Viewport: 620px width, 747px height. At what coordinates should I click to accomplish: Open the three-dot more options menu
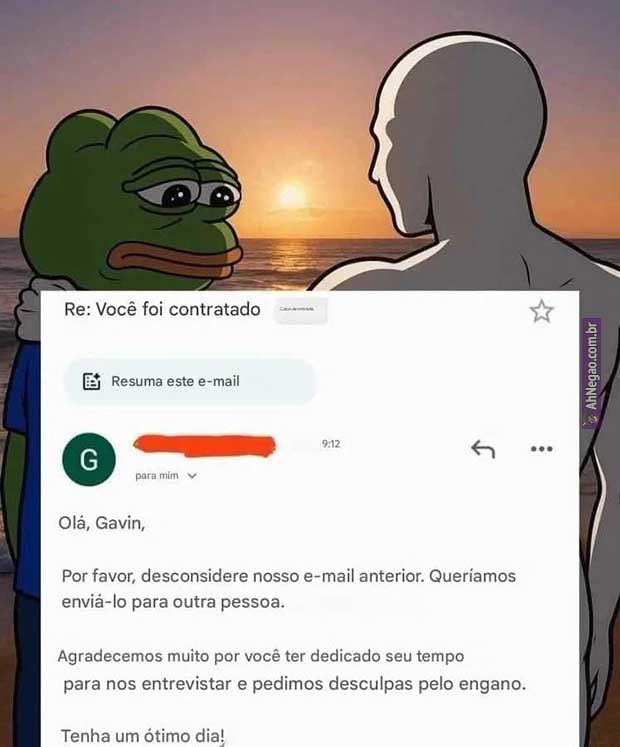(541, 449)
